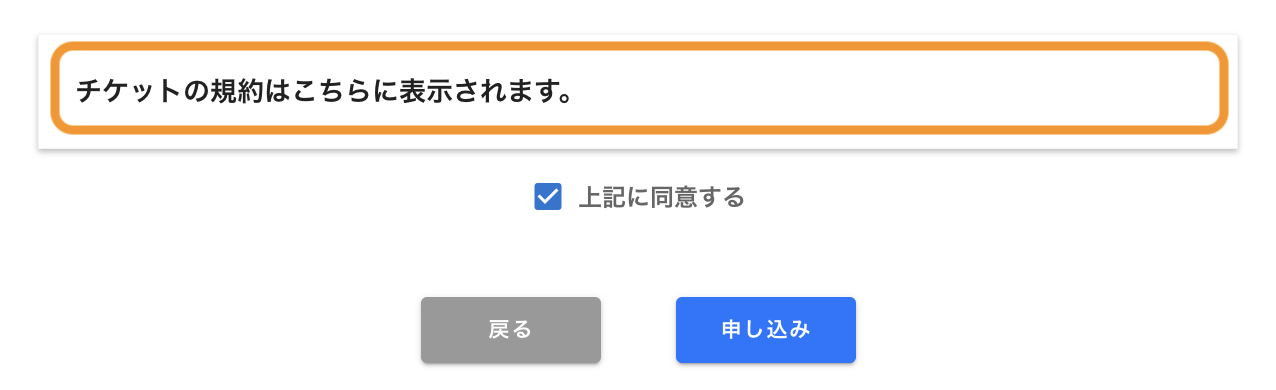Image resolution: width=1276 pixels, height=390 pixels.
Task: Click the ticket terms text チケットの規約はこちらに表示されます
Action: [324, 92]
